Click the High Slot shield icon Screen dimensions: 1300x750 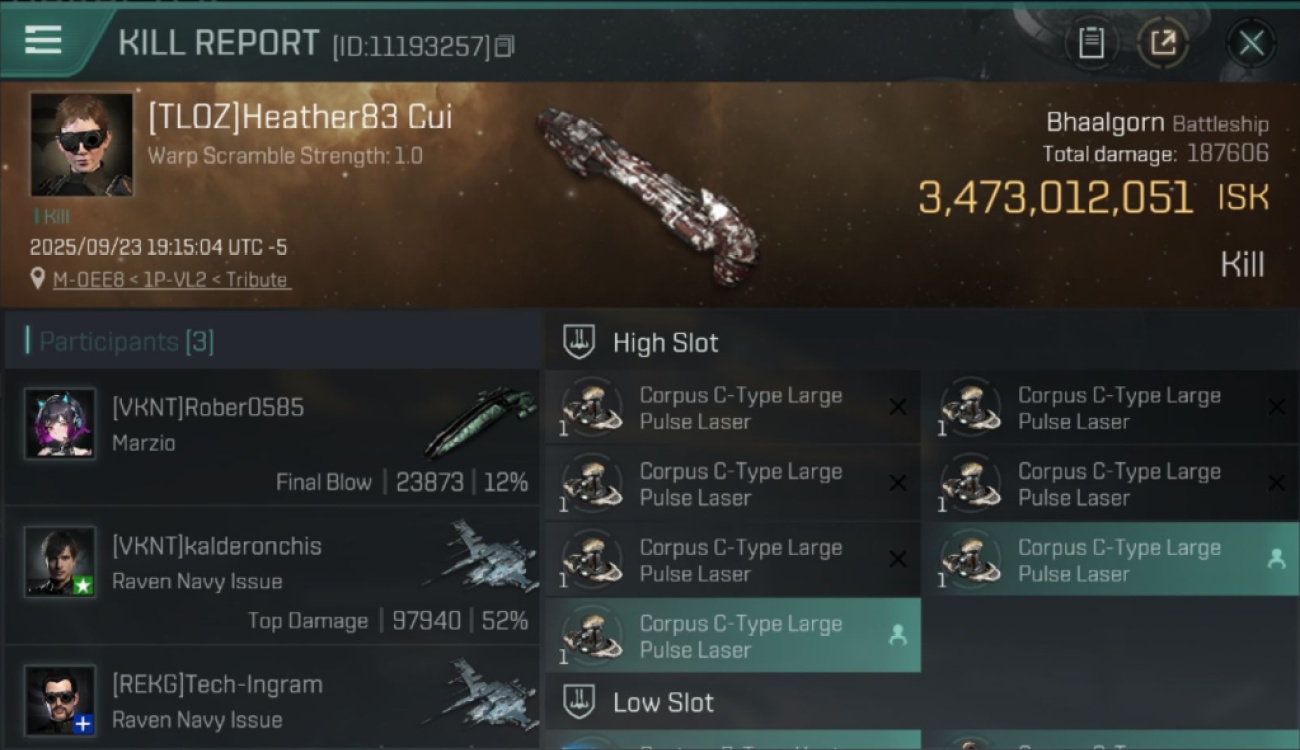579,342
